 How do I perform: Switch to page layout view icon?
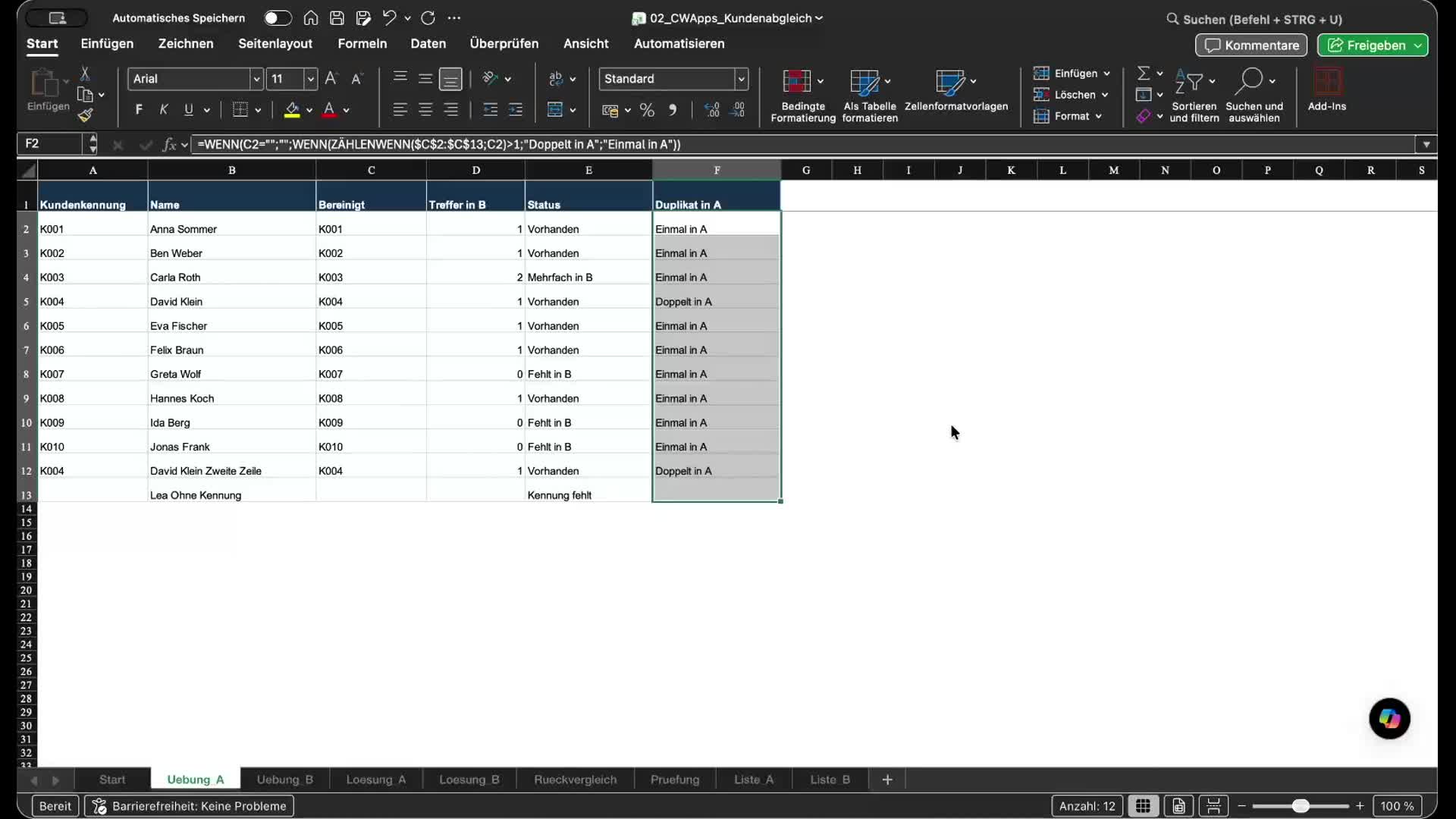coord(1178,806)
